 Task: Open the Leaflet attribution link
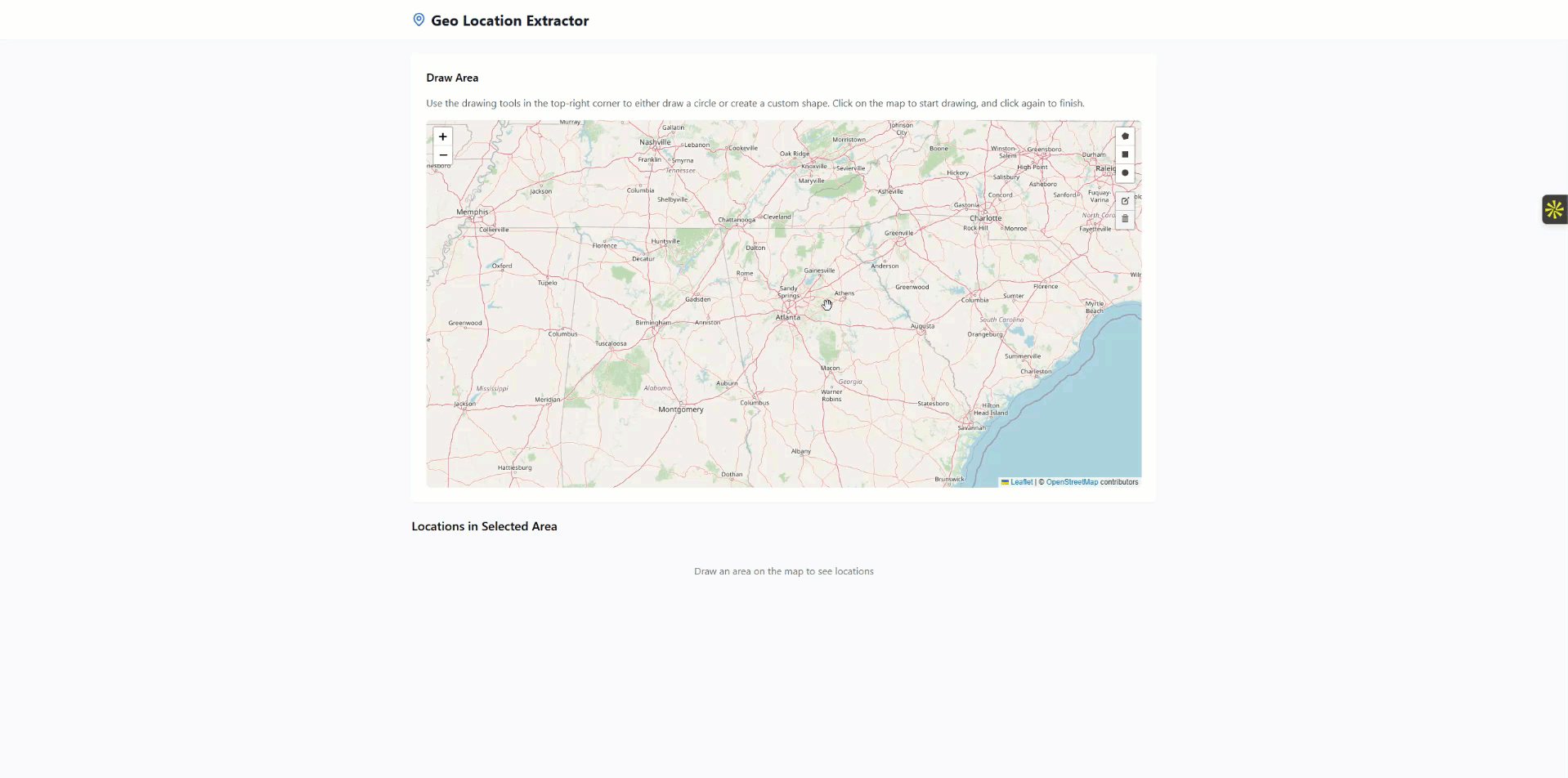point(1021,482)
